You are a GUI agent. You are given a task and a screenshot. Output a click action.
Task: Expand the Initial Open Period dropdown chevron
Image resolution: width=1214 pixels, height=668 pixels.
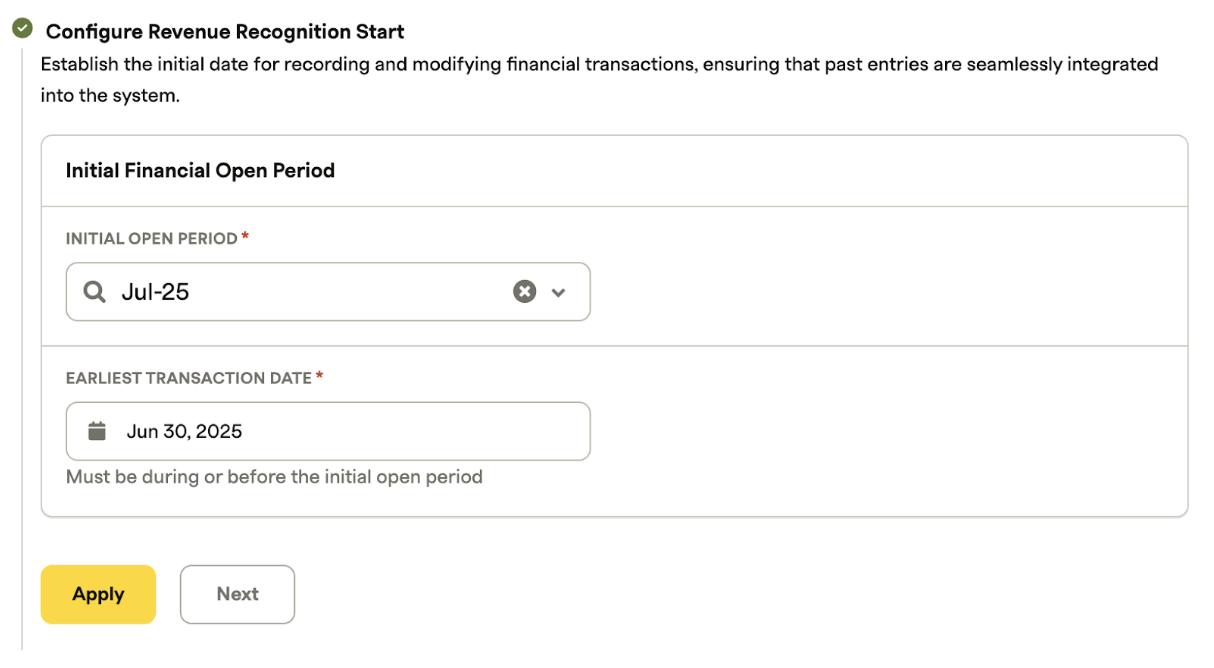click(559, 292)
